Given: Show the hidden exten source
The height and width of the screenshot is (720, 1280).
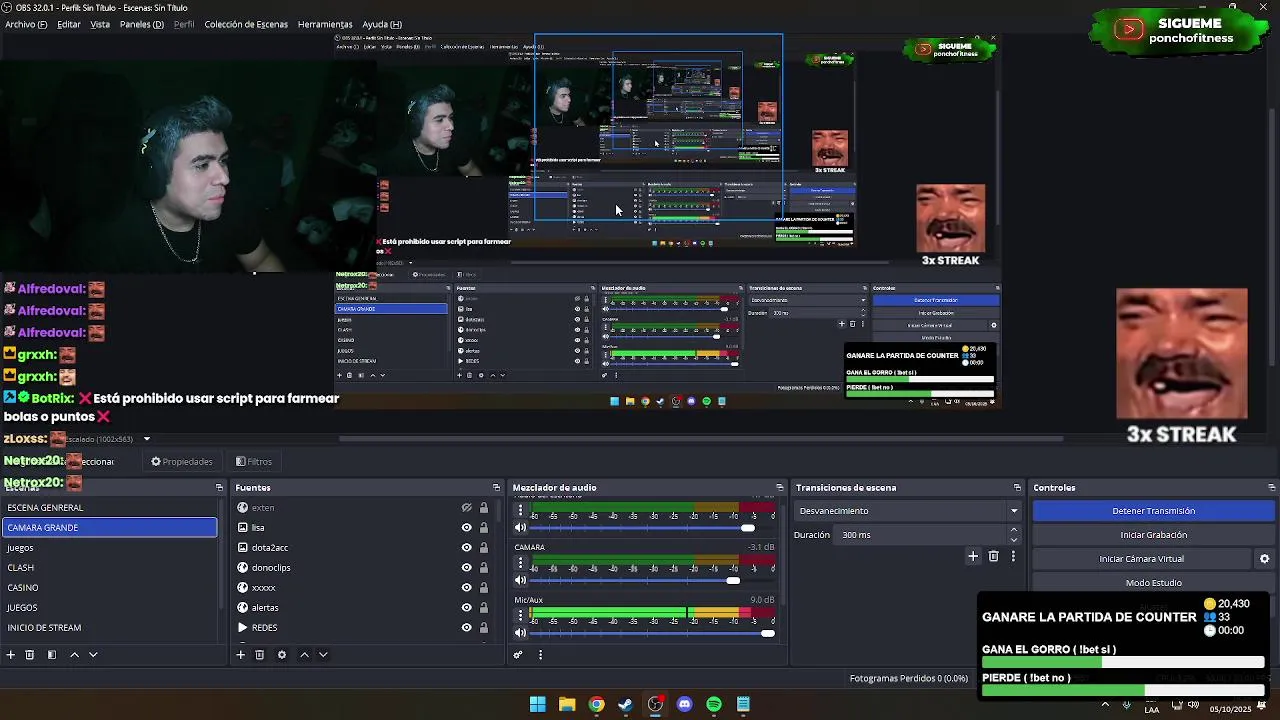Looking at the screenshot, I should click(466, 507).
